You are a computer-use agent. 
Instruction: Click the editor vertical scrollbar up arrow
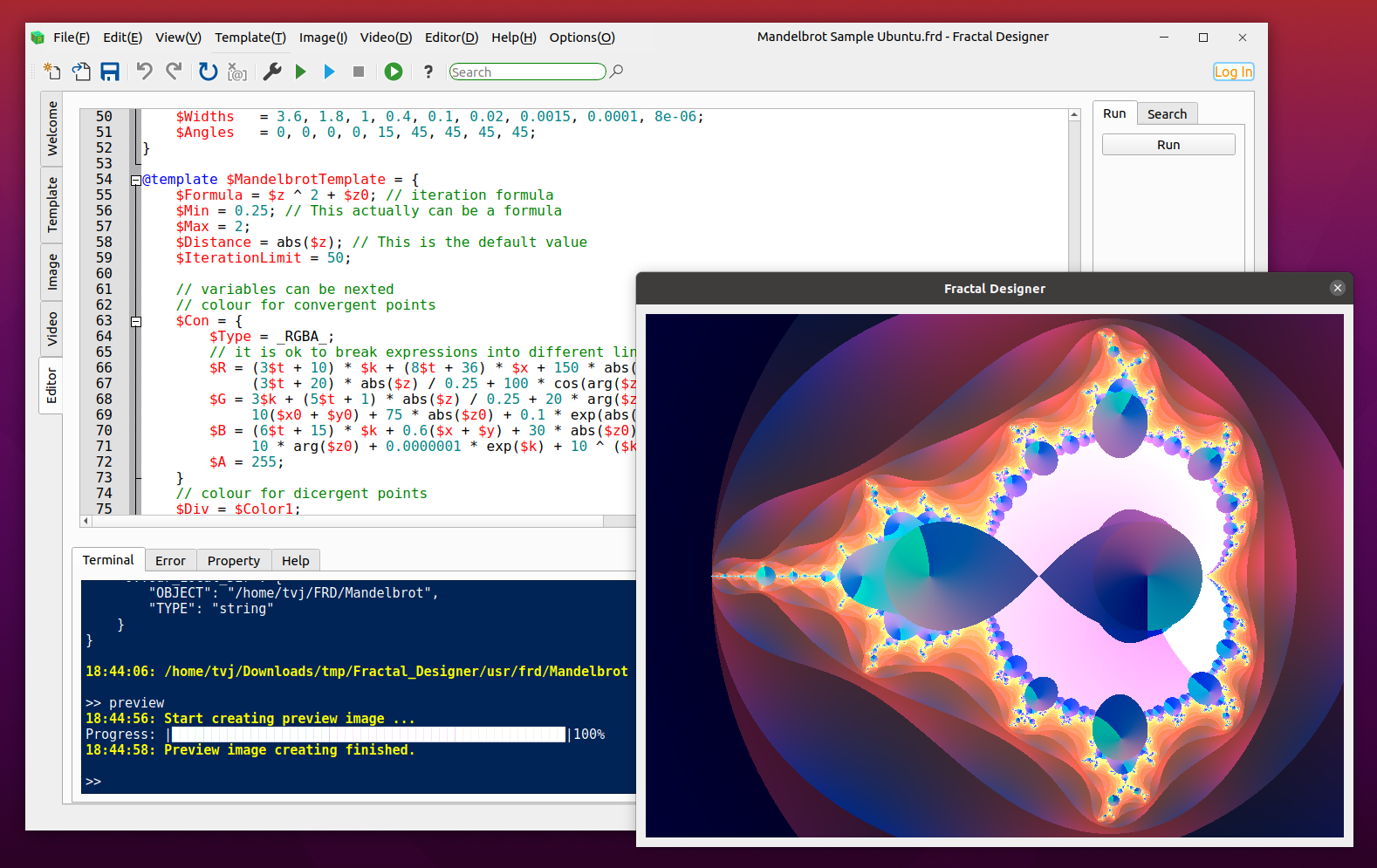coord(1074,115)
